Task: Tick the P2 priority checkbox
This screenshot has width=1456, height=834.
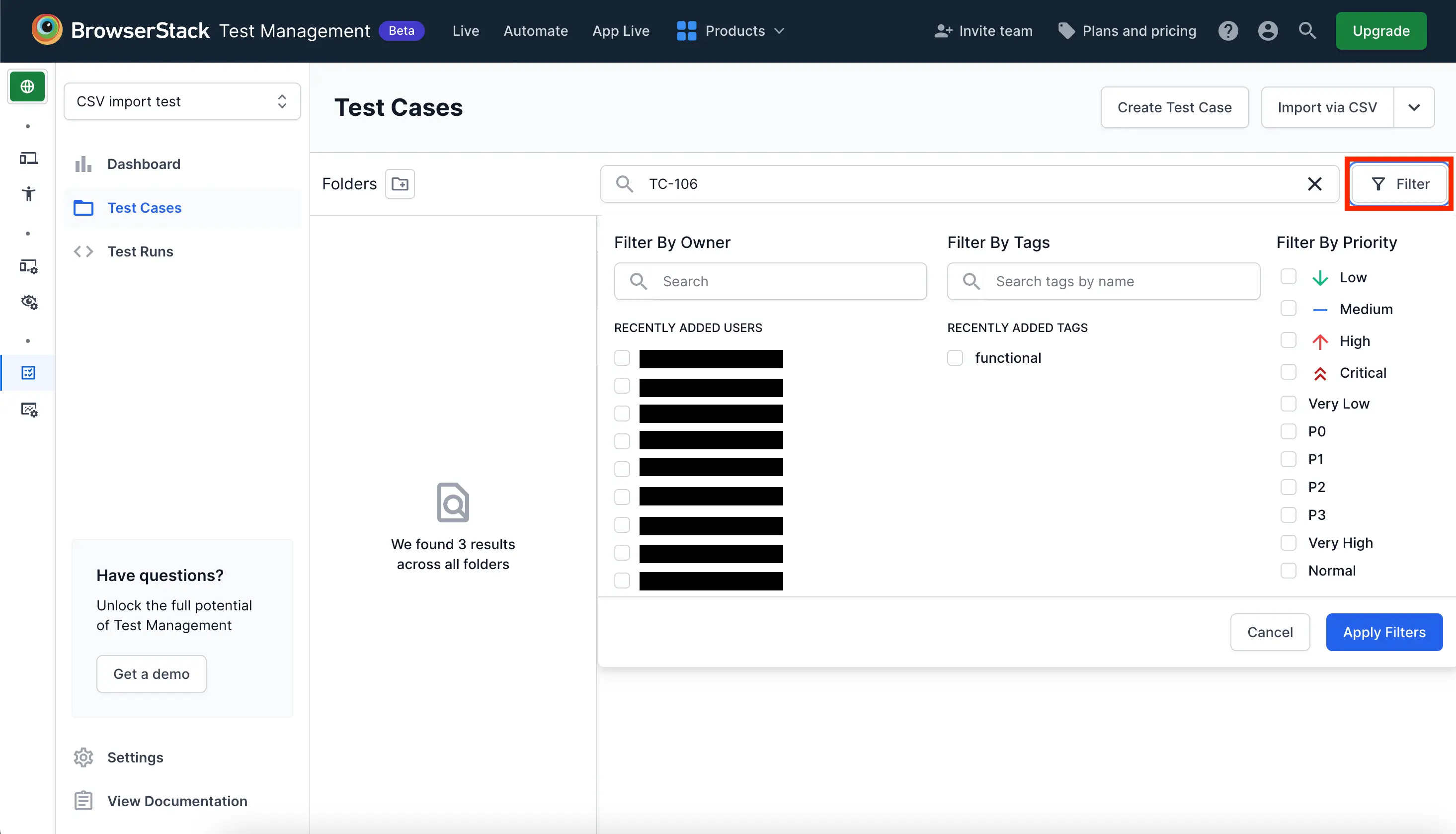Action: [1288, 487]
